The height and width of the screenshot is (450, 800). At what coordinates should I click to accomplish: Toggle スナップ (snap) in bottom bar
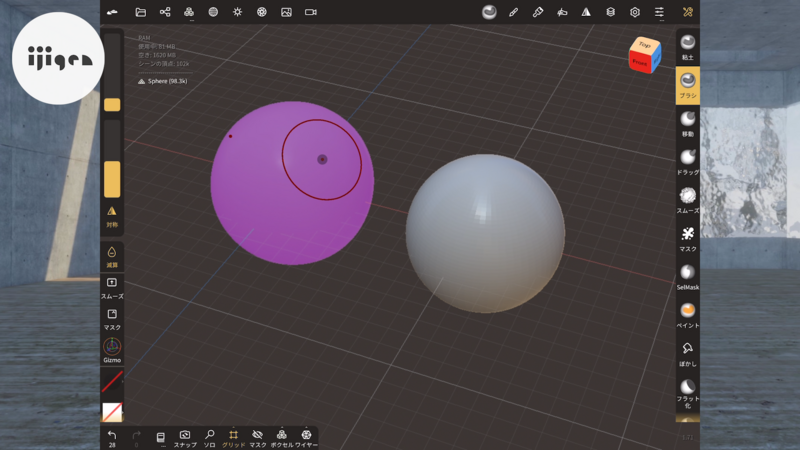pyautogui.click(x=185, y=438)
